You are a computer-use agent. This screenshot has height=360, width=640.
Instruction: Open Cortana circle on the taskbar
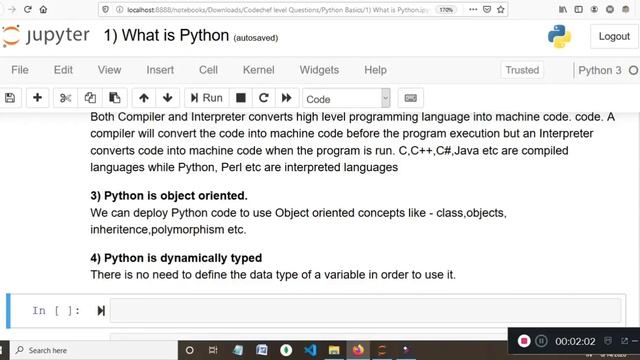pyautogui.click(x=189, y=350)
